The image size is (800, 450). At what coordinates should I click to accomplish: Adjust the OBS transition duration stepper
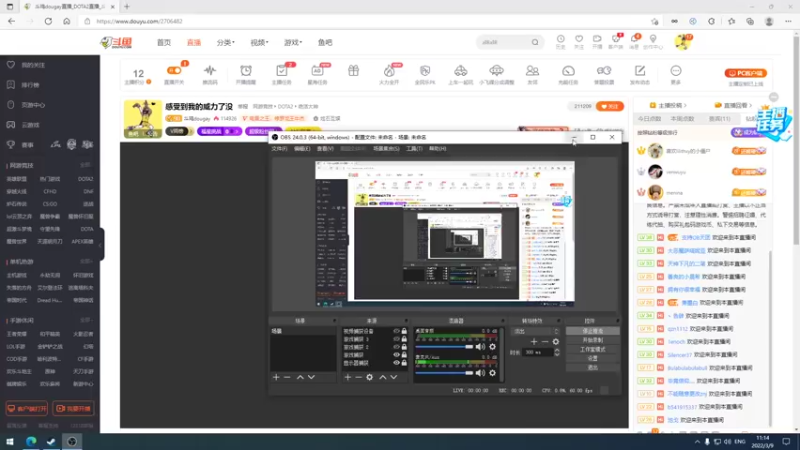(x=557, y=352)
